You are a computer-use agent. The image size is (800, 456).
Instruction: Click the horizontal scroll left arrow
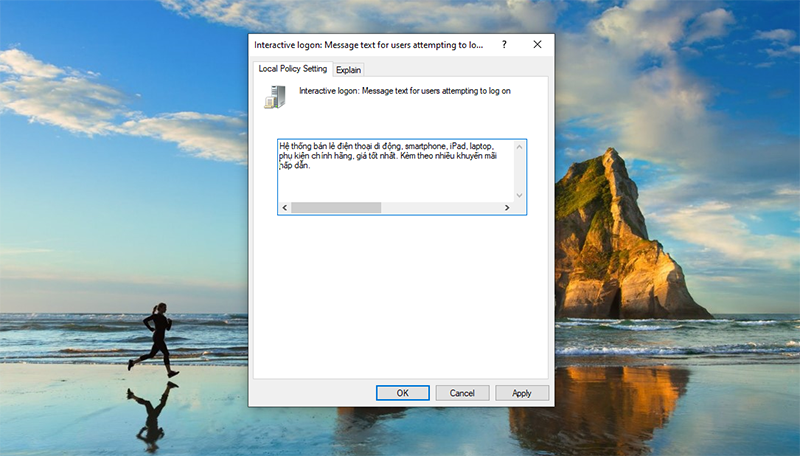[285, 208]
